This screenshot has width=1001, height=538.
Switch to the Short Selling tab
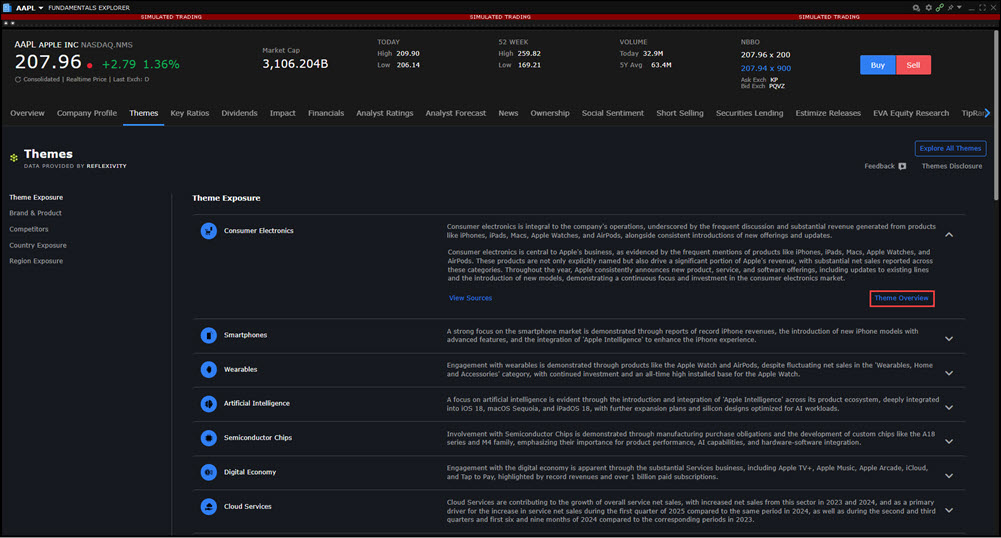tap(680, 113)
